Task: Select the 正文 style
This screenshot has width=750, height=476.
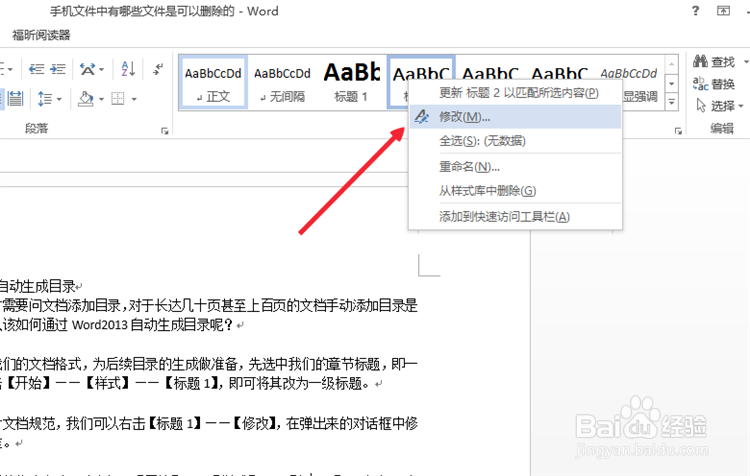Action: (x=213, y=82)
